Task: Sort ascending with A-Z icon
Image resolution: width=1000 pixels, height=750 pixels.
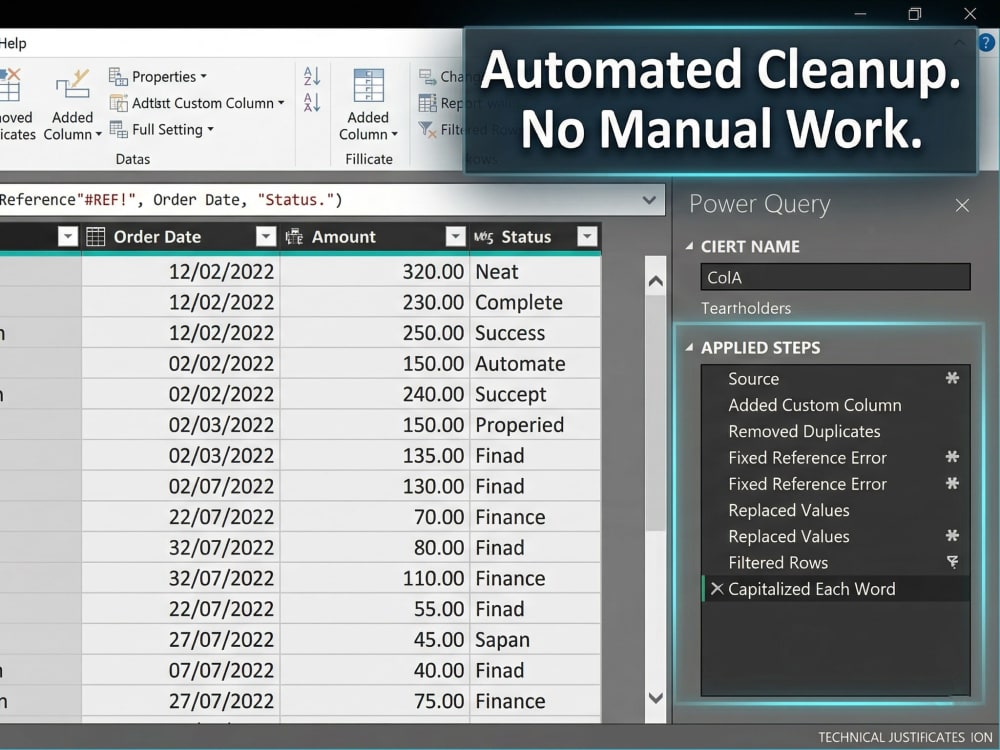Action: pyautogui.click(x=312, y=77)
